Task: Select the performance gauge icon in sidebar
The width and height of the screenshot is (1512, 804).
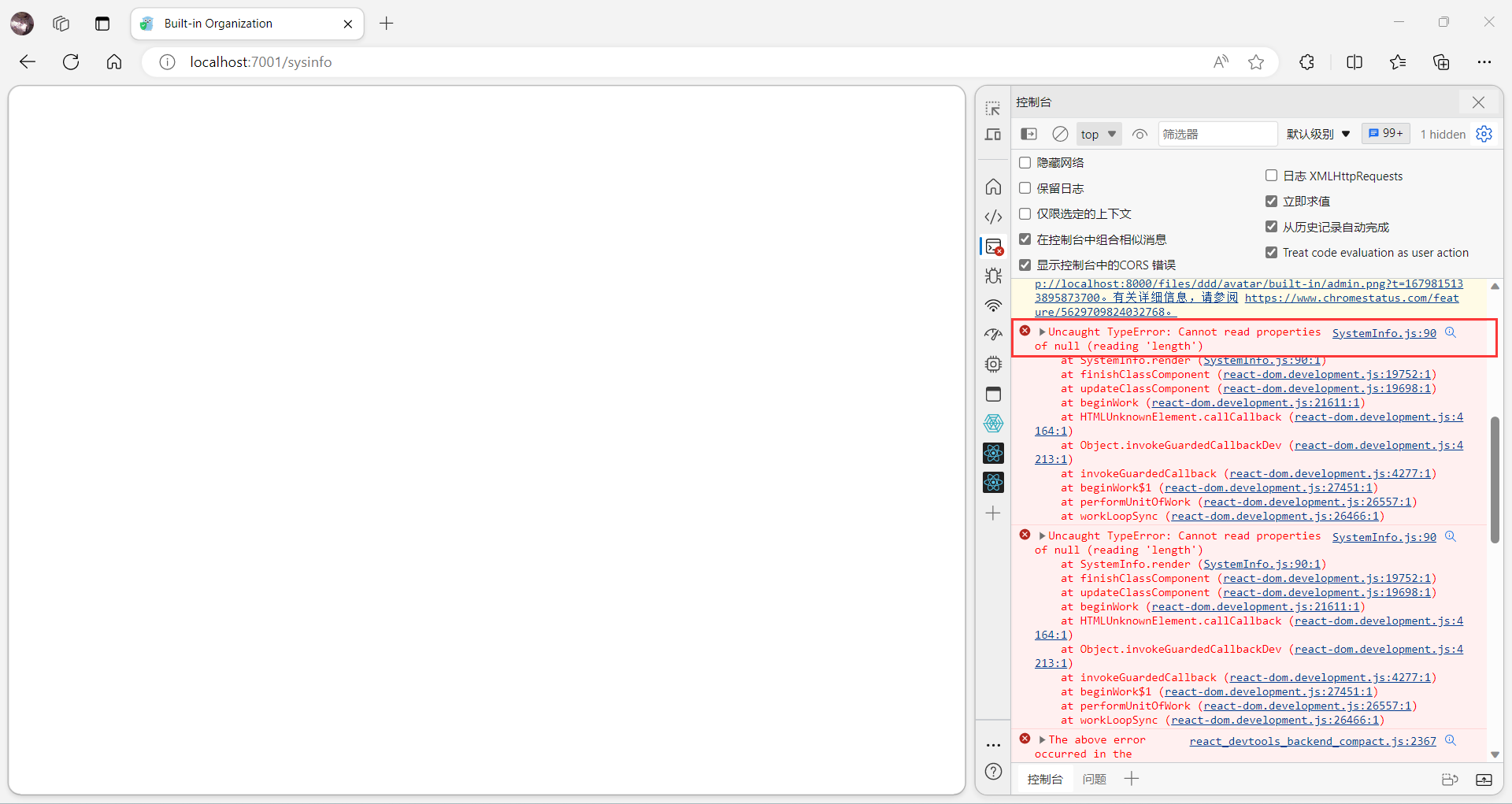Action: 994,335
